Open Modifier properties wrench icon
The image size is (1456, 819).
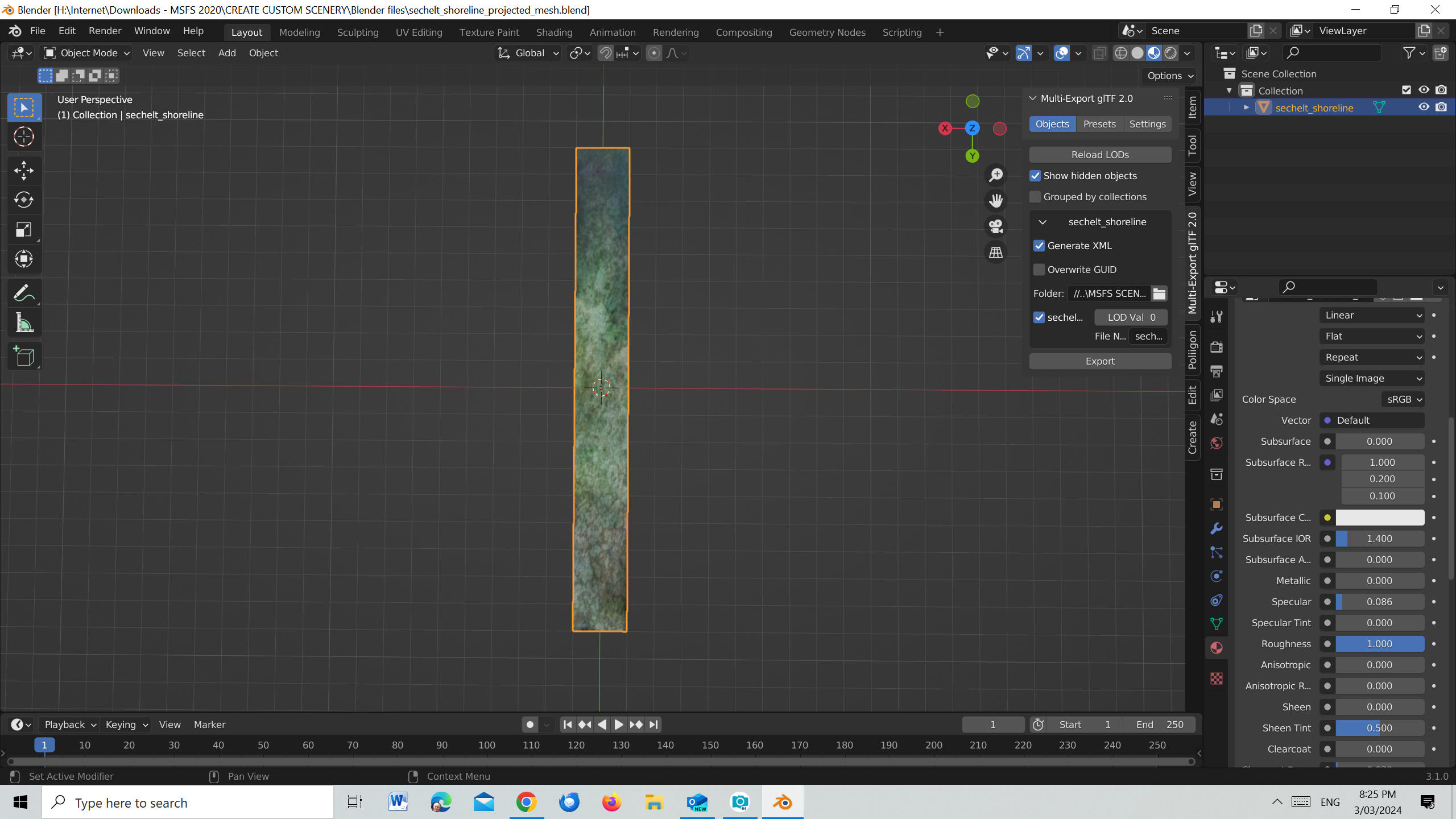coord(1217,528)
